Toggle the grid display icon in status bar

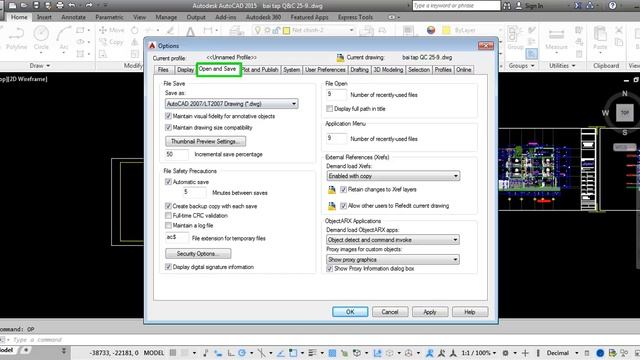[x=173, y=353]
